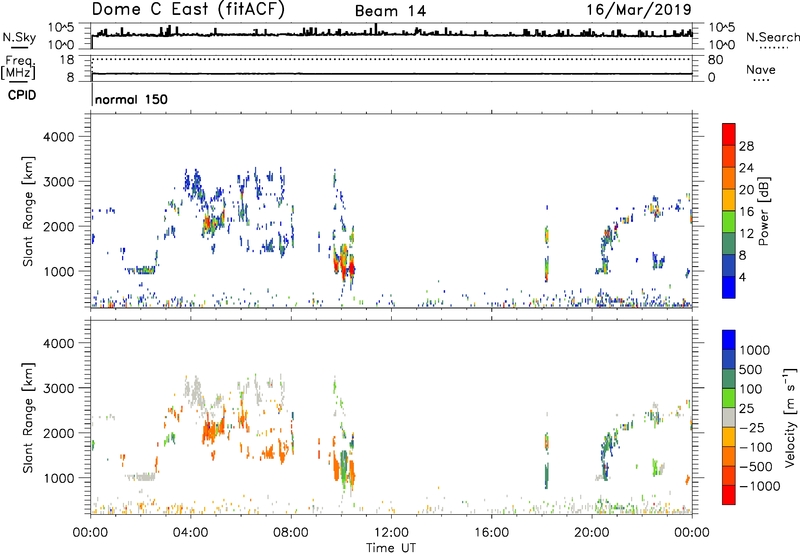Click the '4000' tick in power panel

(x=58, y=137)
